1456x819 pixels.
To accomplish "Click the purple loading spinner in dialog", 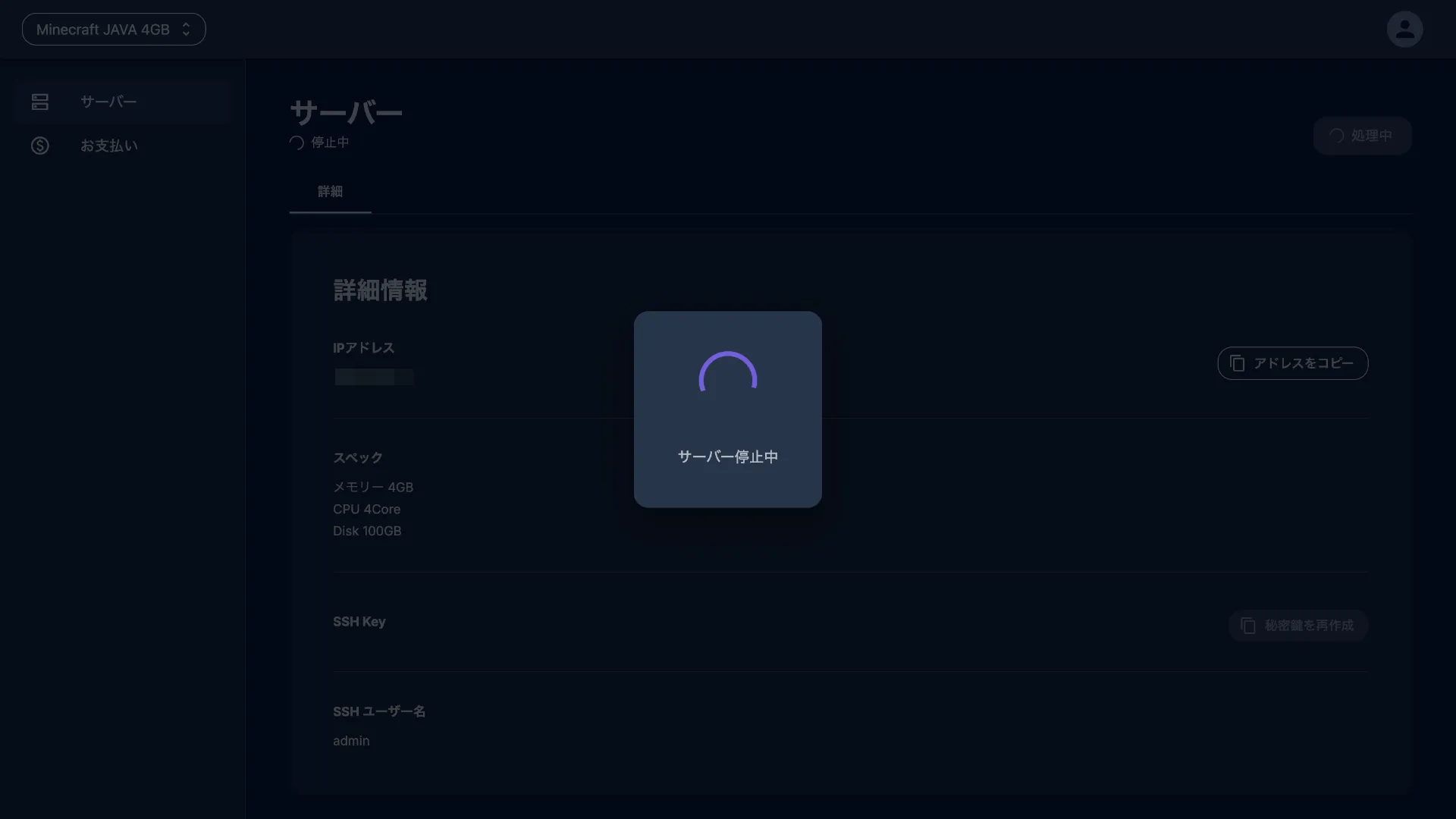I will (728, 373).
